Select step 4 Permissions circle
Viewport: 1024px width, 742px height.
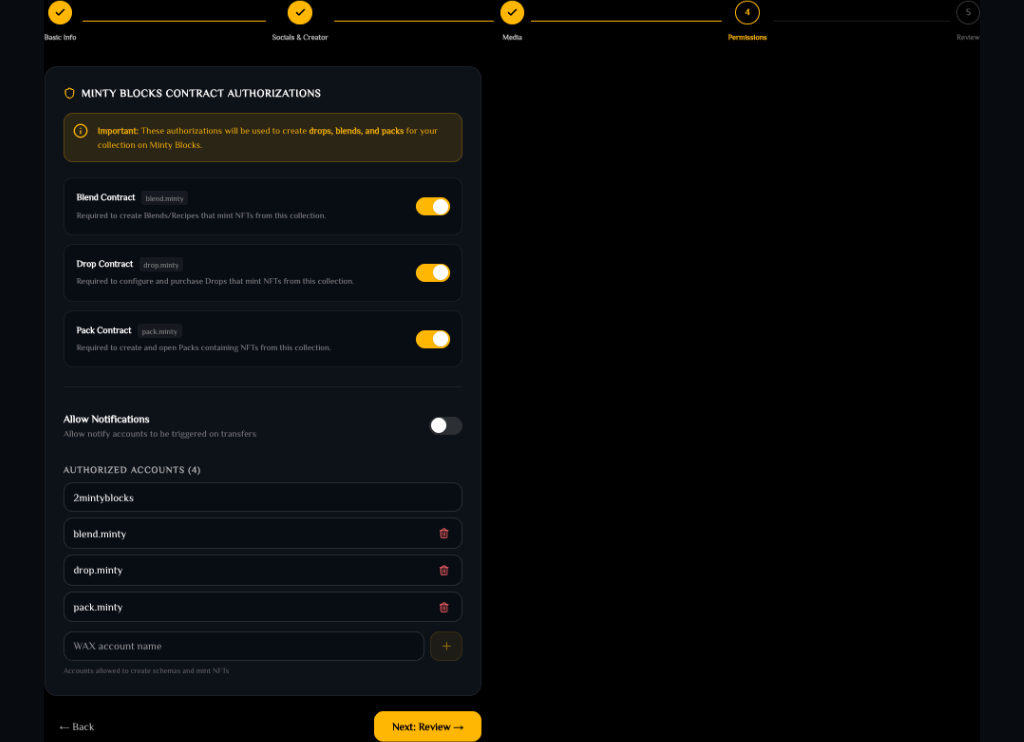pos(747,12)
